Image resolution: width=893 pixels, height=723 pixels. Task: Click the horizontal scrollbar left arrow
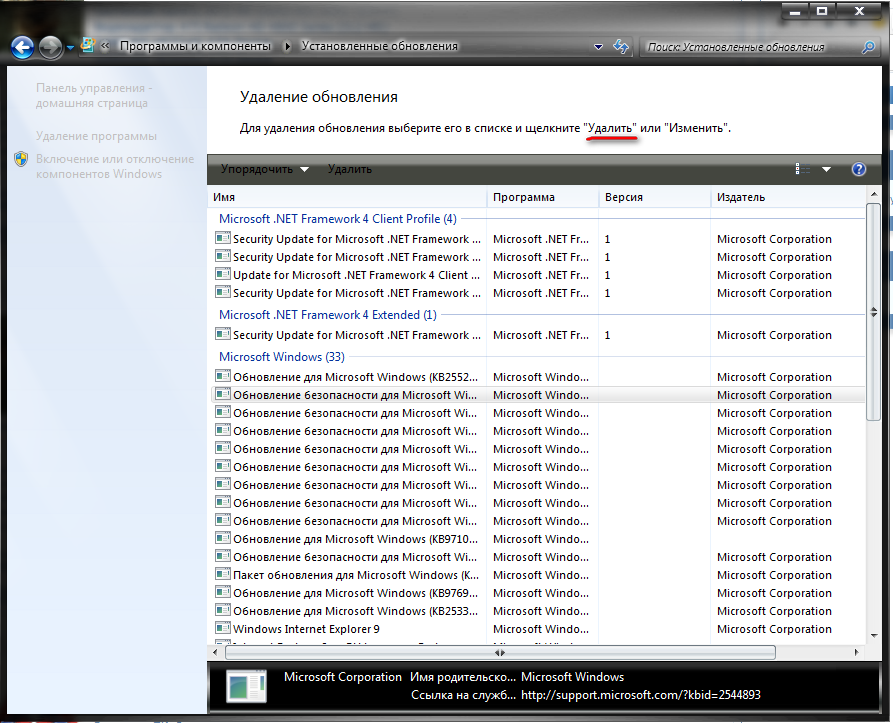(x=215, y=652)
